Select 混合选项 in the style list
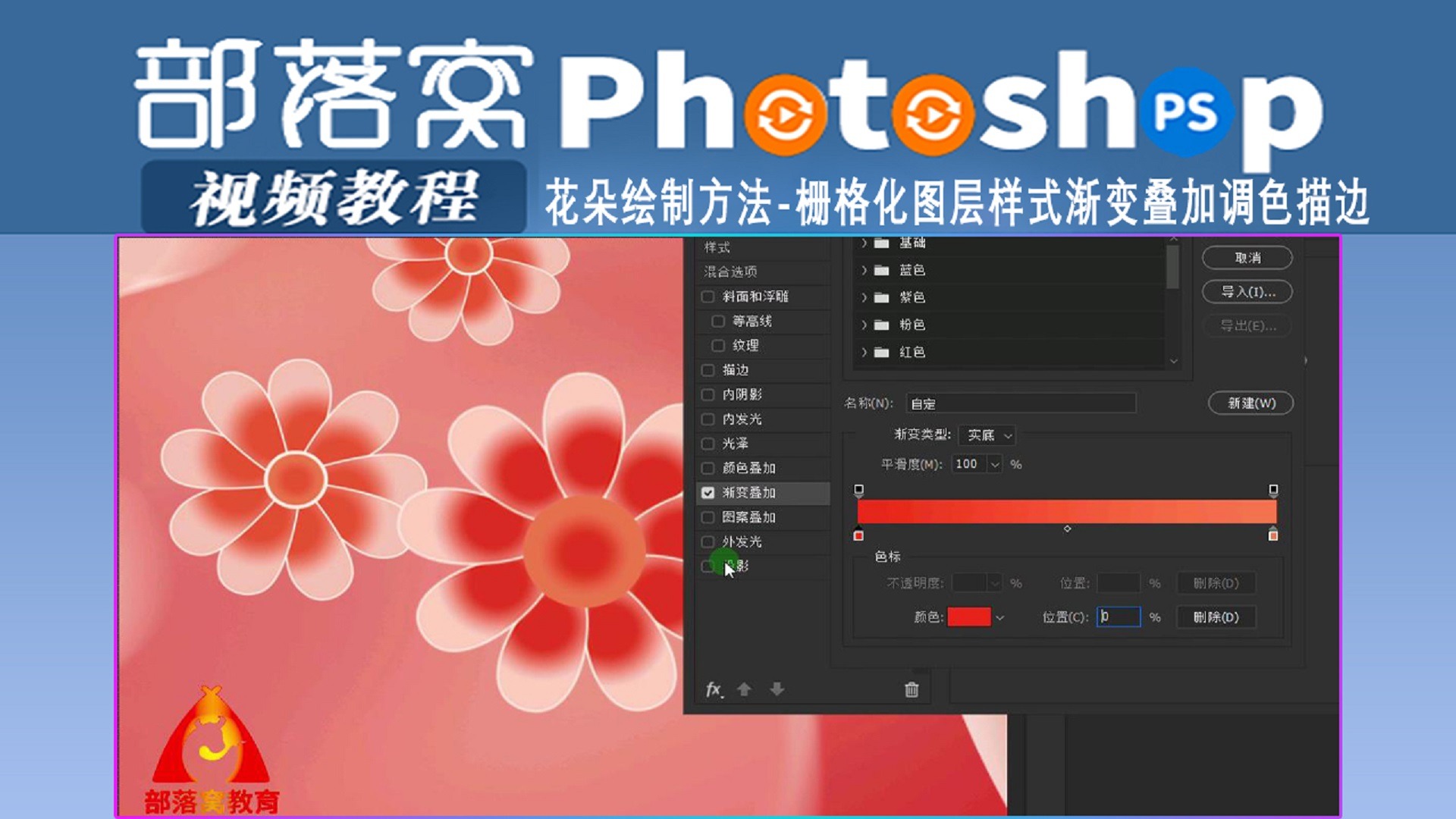Screen dimensions: 1456x819 click(x=730, y=271)
